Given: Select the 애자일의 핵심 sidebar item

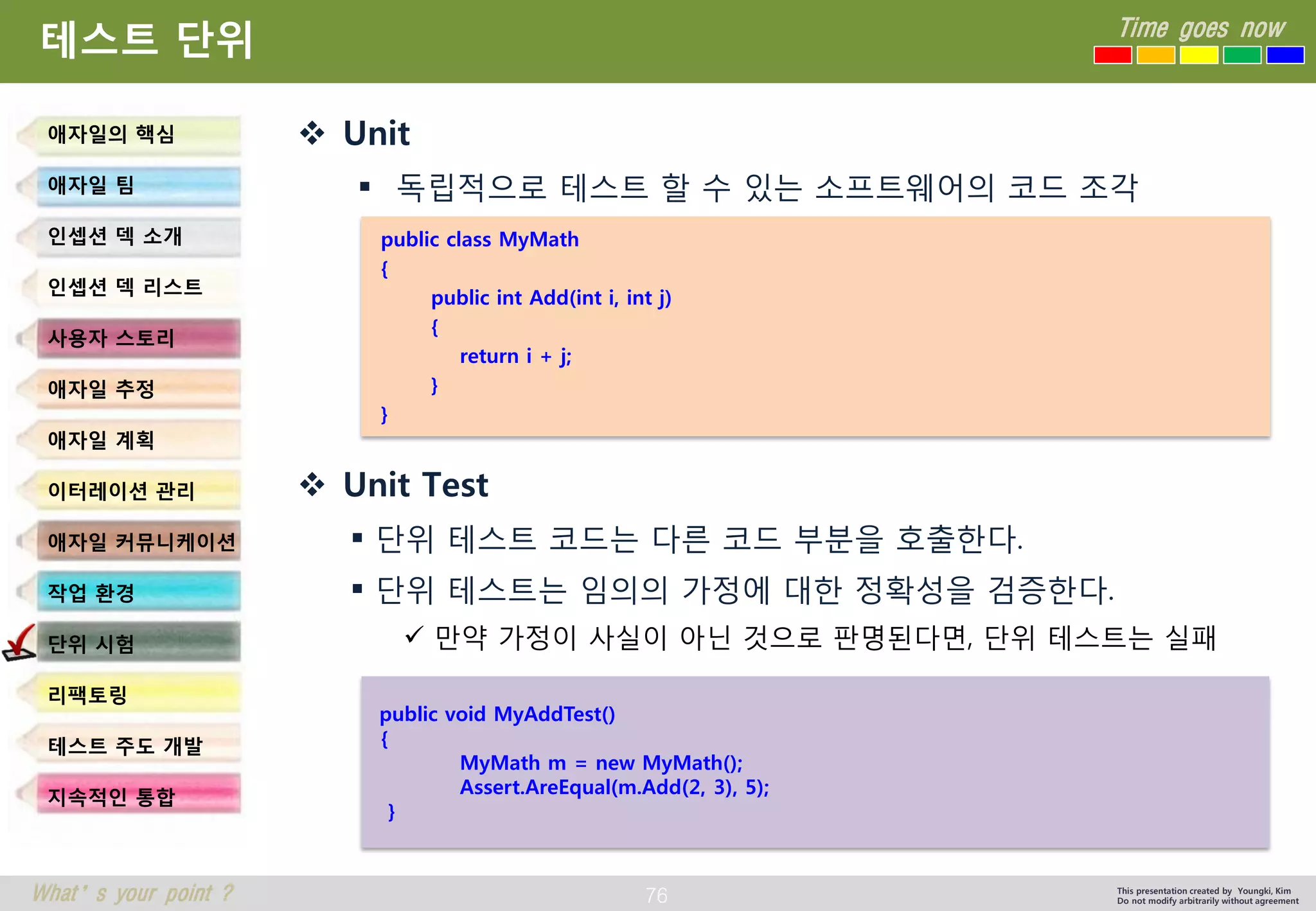Looking at the screenshot, I should [129, 135].
